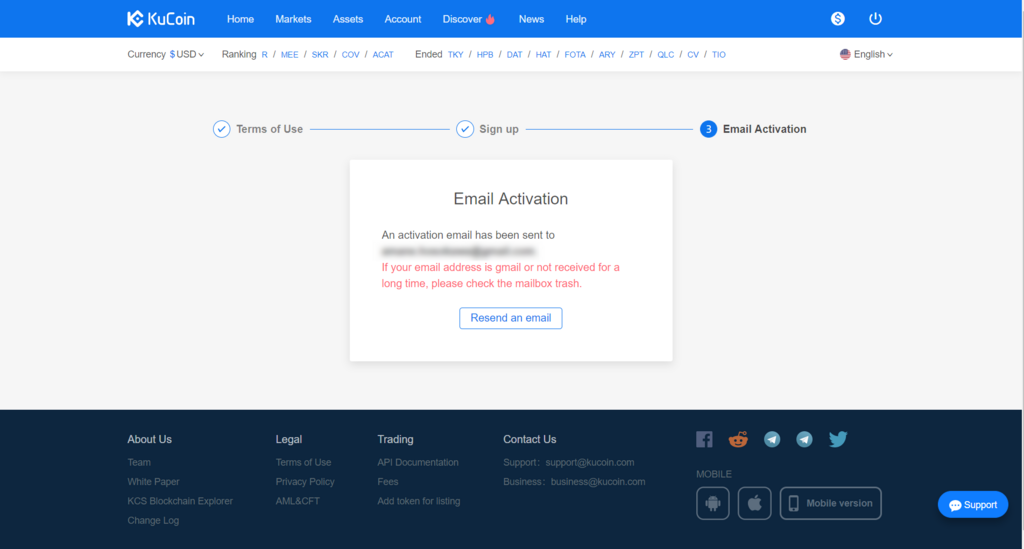The image size is (1024, 549).
Task: Click the Mobile version button
Action: [830, 503]
